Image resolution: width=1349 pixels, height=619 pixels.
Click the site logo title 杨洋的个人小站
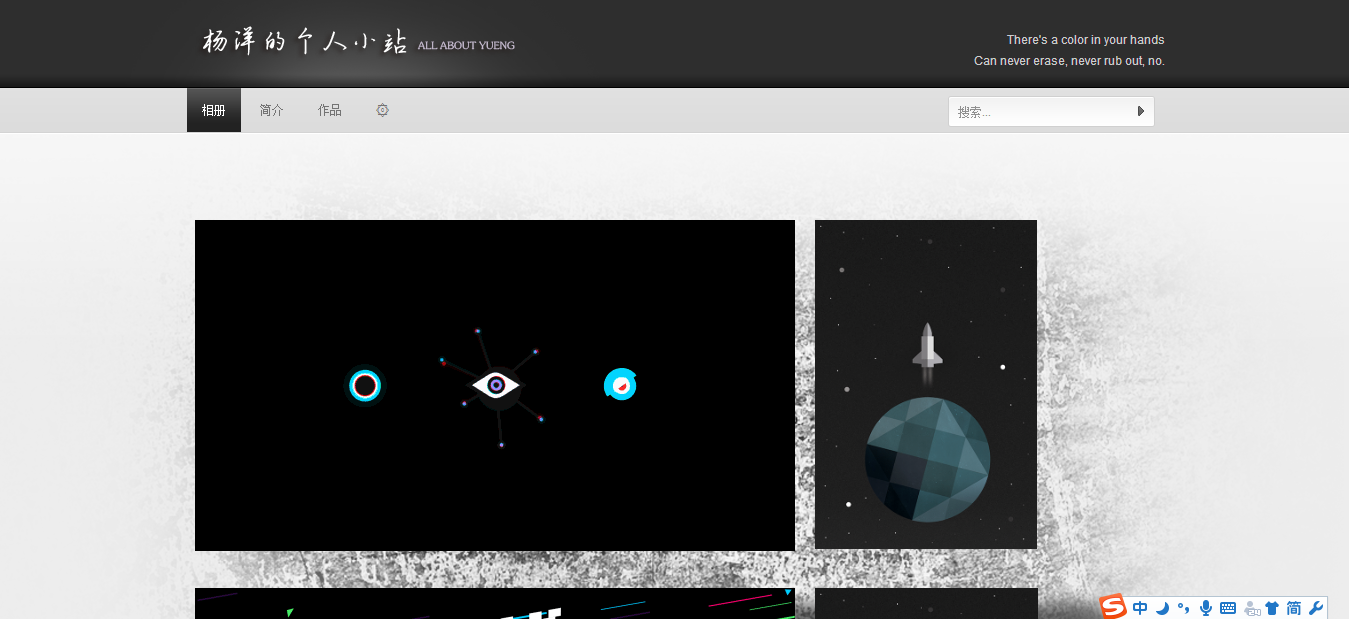pyautogui.click(x=305, y=42)
